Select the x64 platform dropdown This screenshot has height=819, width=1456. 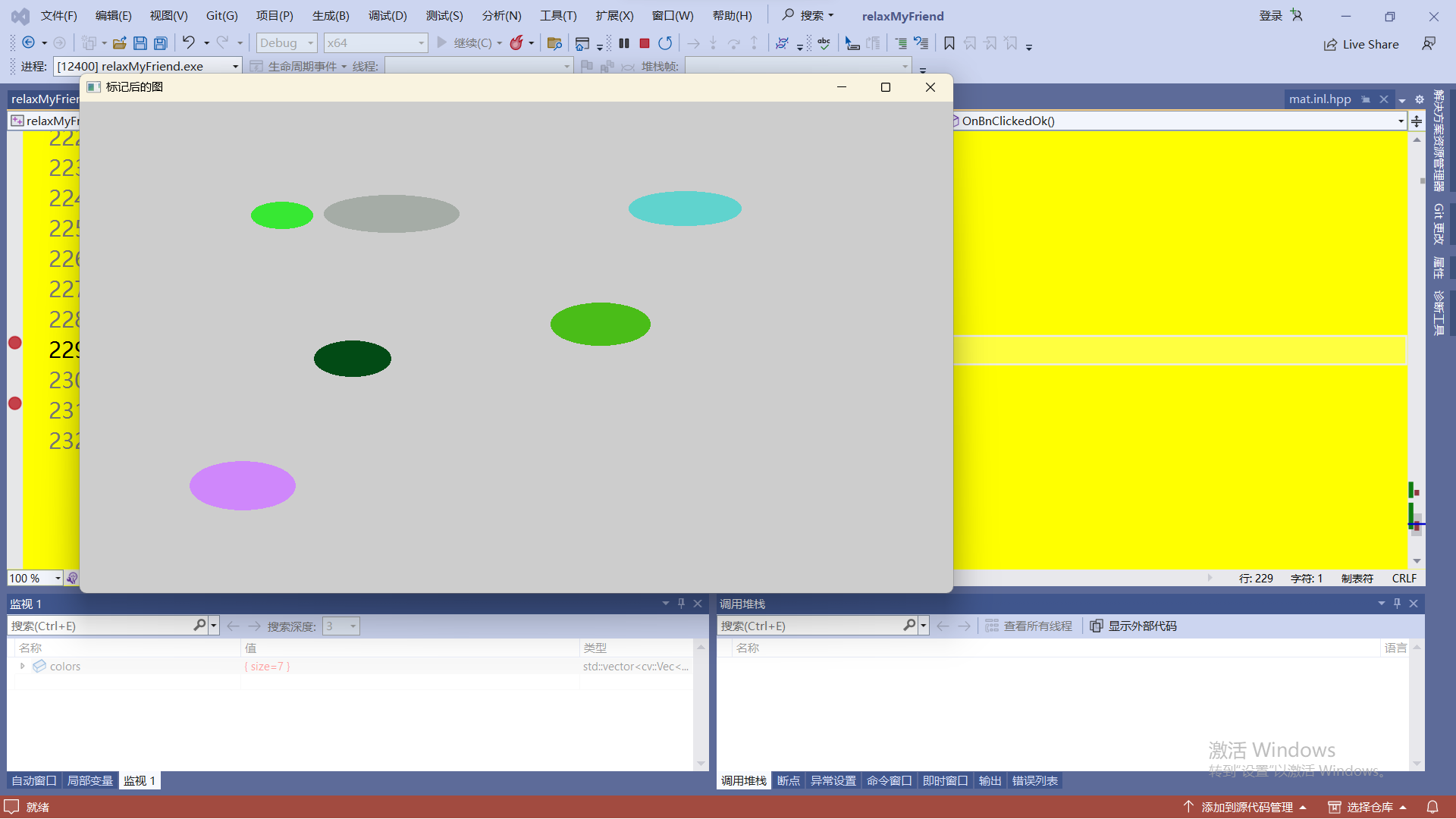pos(376,42)
